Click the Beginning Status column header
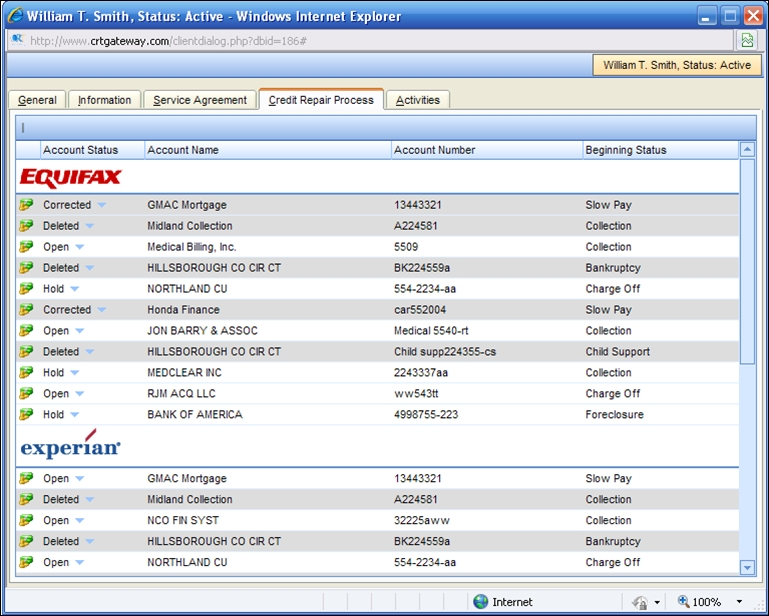 click(625, 150)
